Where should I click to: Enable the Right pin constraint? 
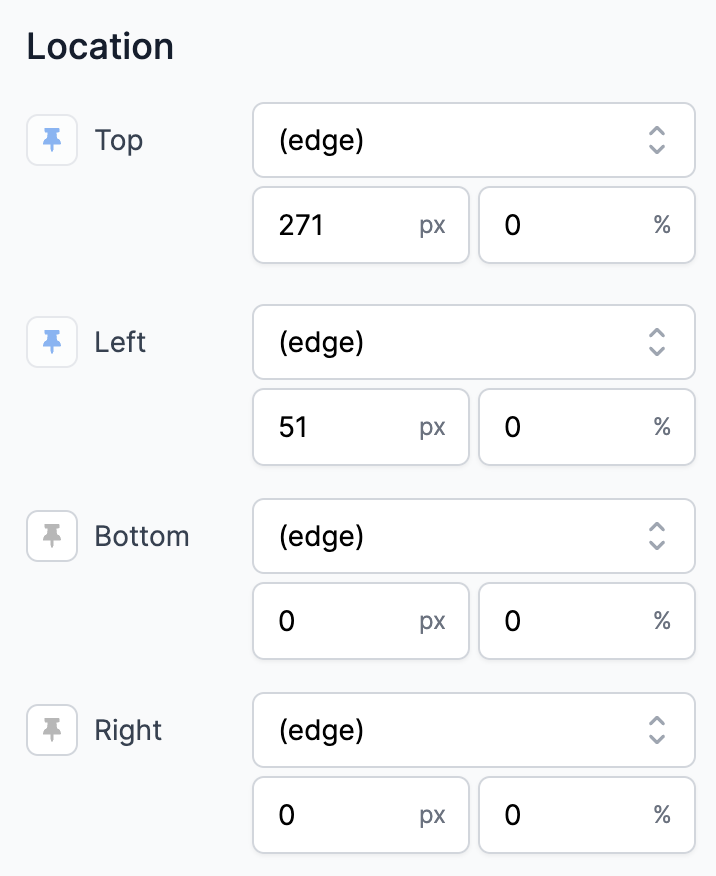click(x=52, y=730)
